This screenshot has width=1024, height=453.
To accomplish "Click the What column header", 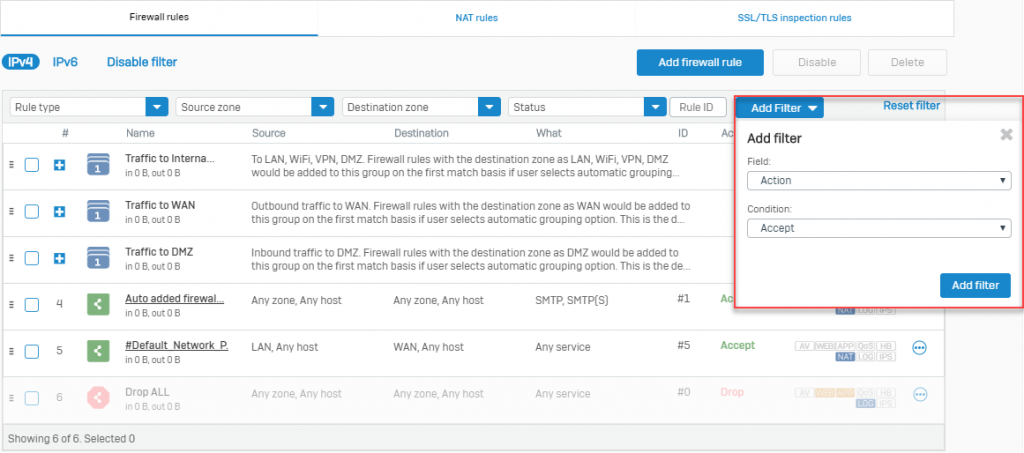I will pyautogui.click(x=549, y=133).
